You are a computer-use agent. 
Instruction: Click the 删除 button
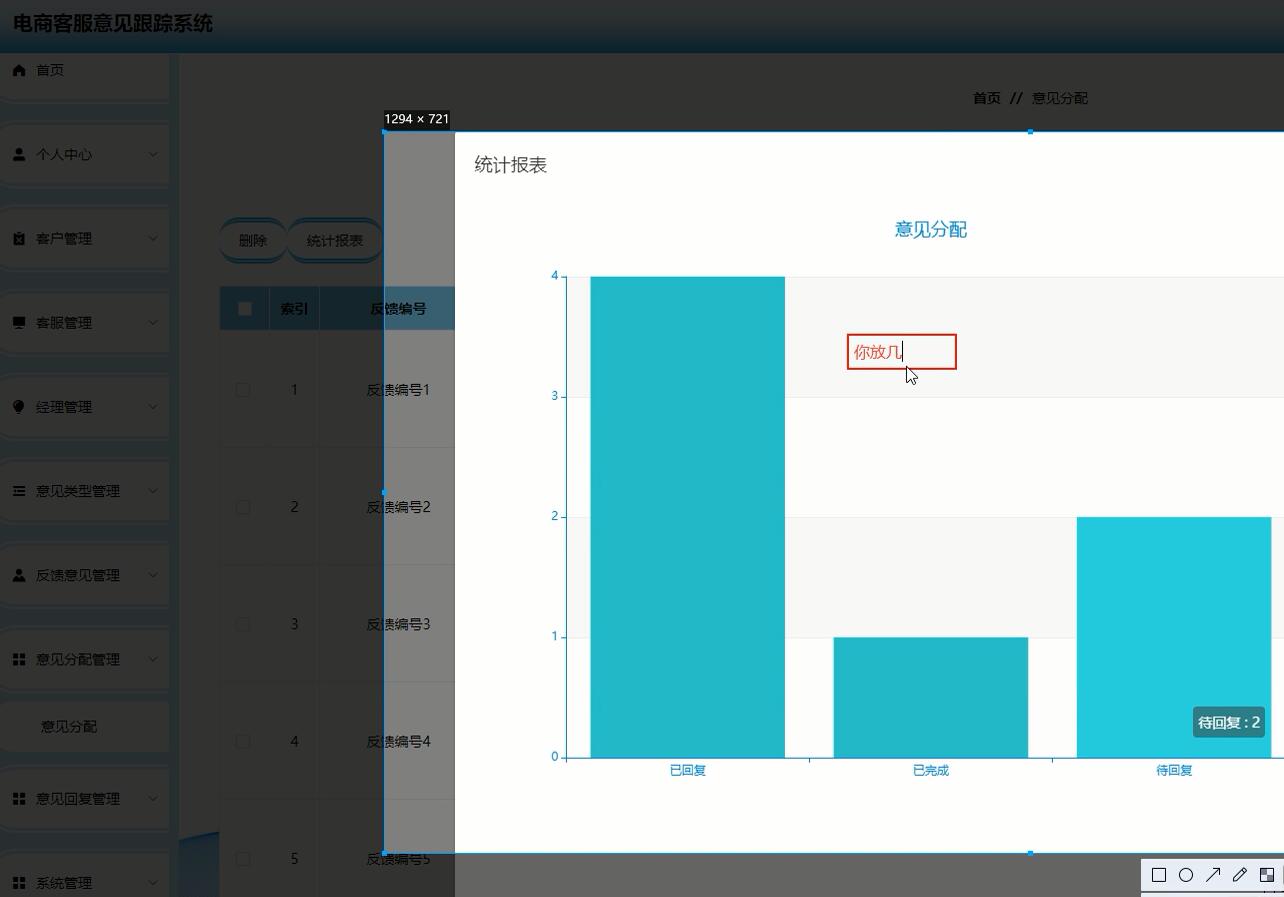(x=253, y=241)
